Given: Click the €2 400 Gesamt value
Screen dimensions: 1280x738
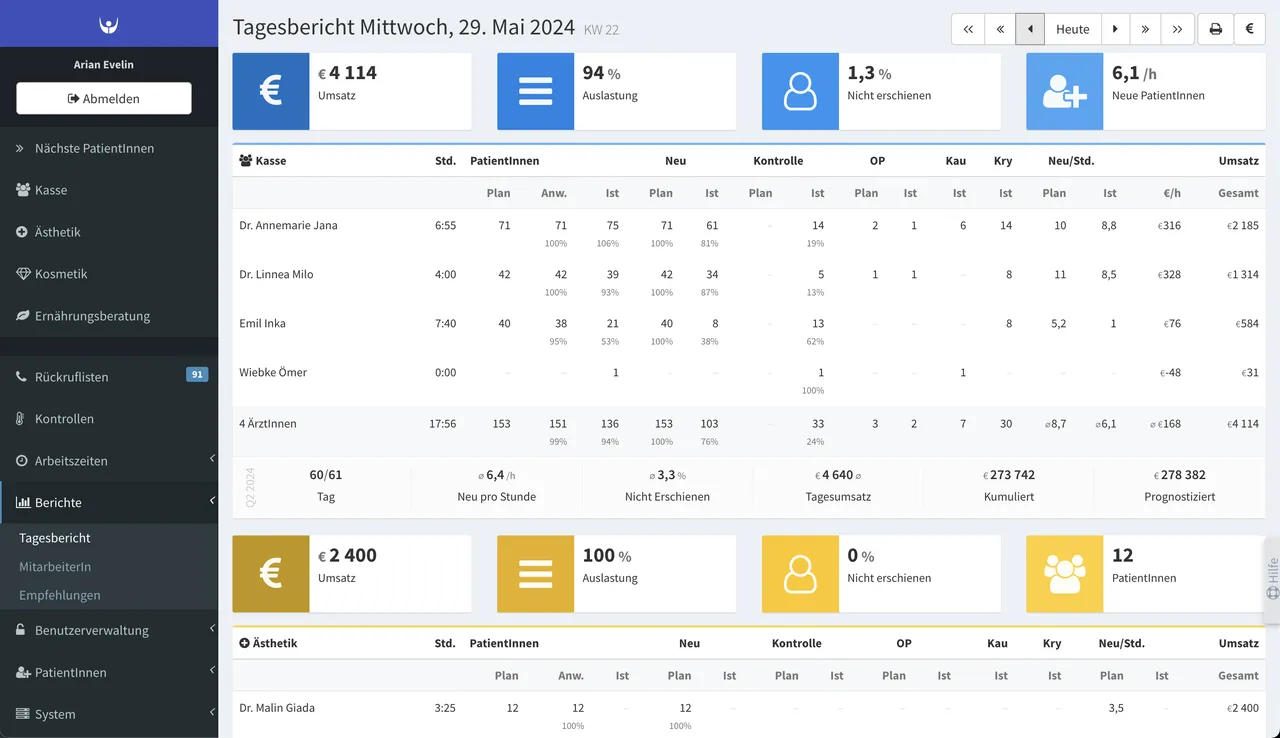Looking at the screenshot, I should click(1242, 708).
